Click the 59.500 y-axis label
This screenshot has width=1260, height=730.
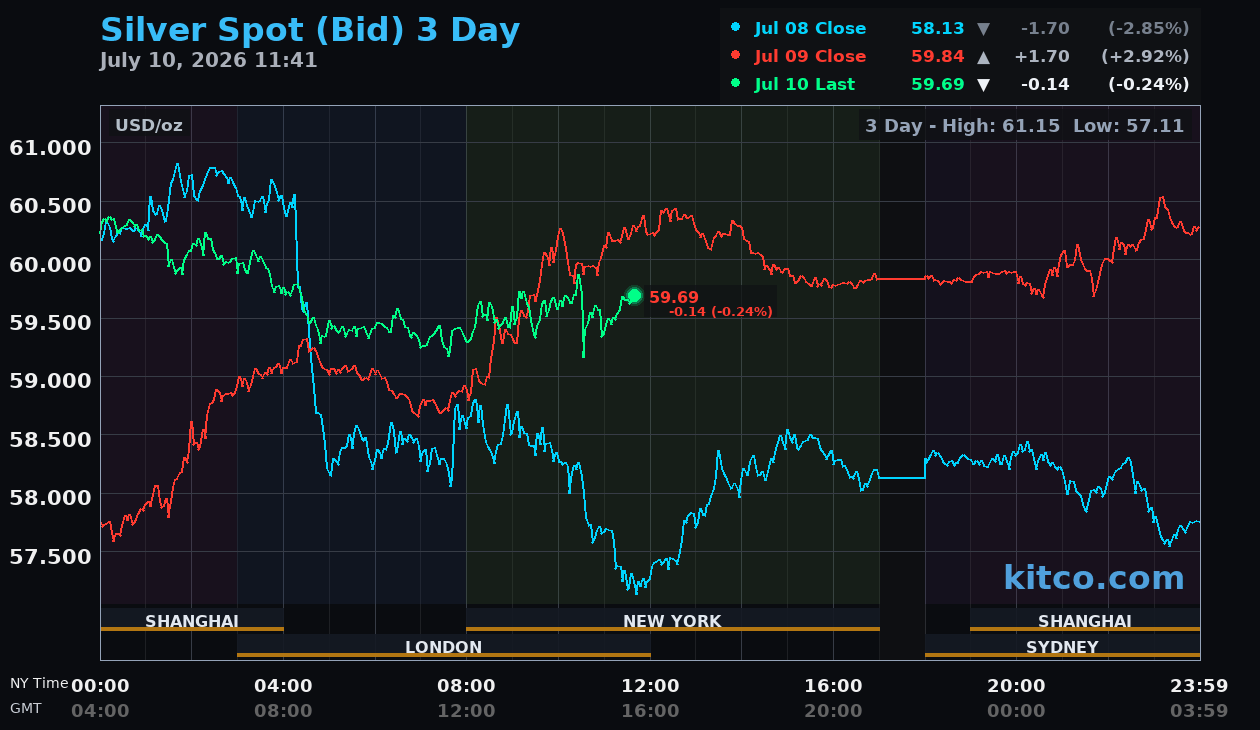point(50,321)
